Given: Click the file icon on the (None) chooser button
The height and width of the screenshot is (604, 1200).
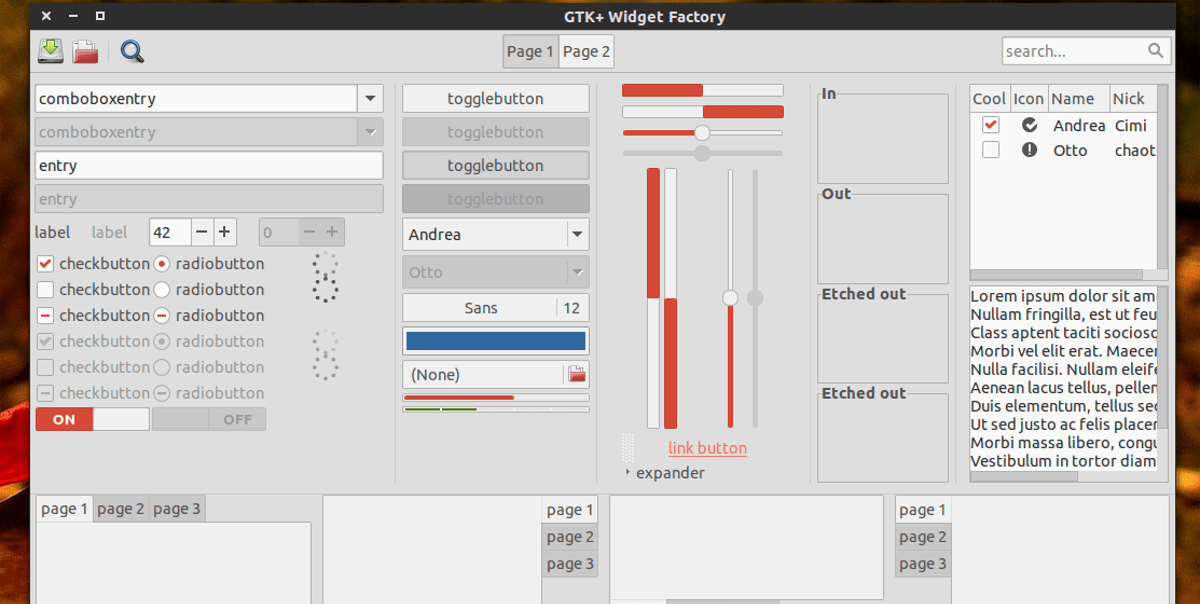Looking at the screenshot, I should coord(576,374).
